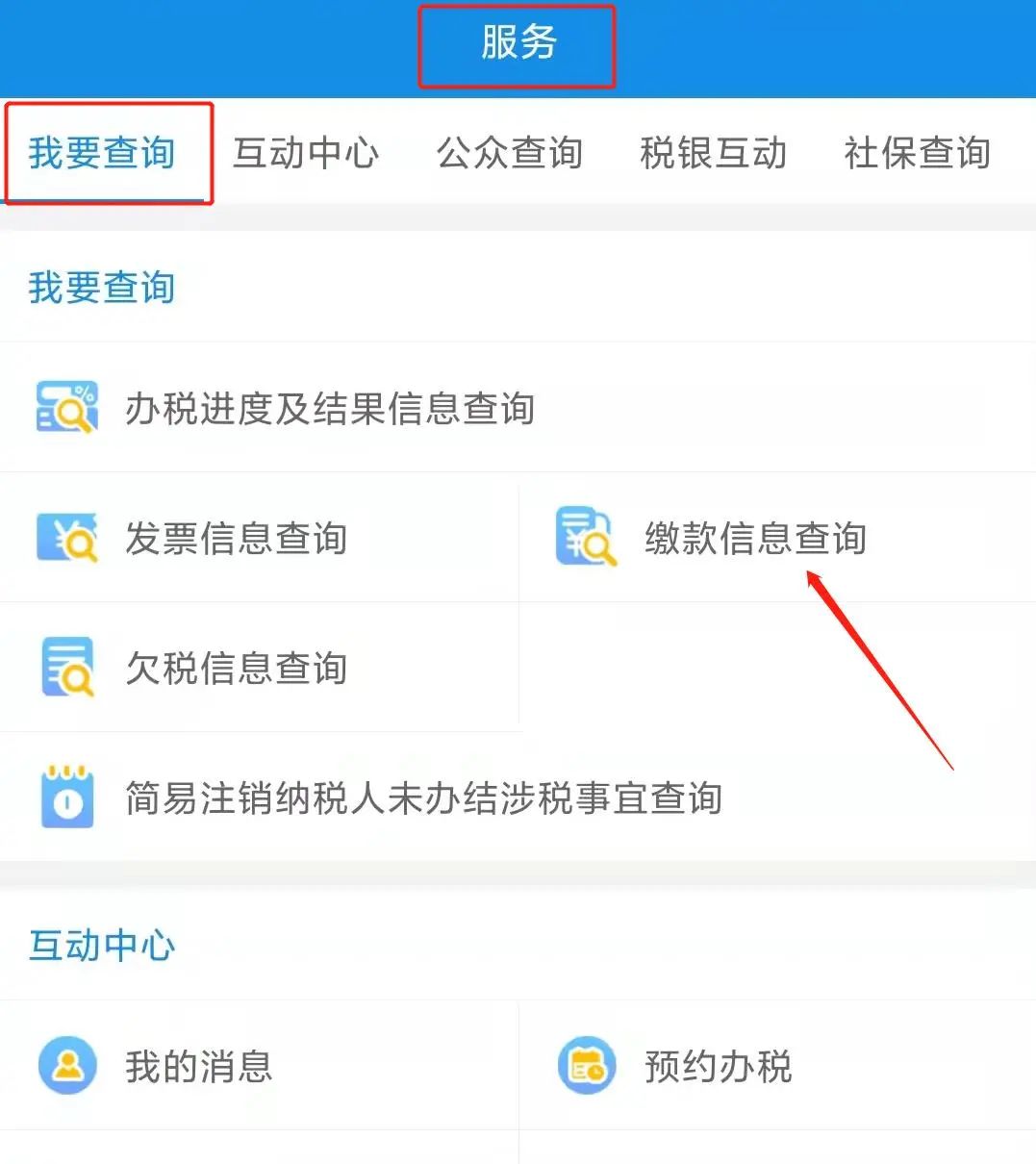Switch to the 税银互动 tab
The image size is (1036, 1164).
714,153
